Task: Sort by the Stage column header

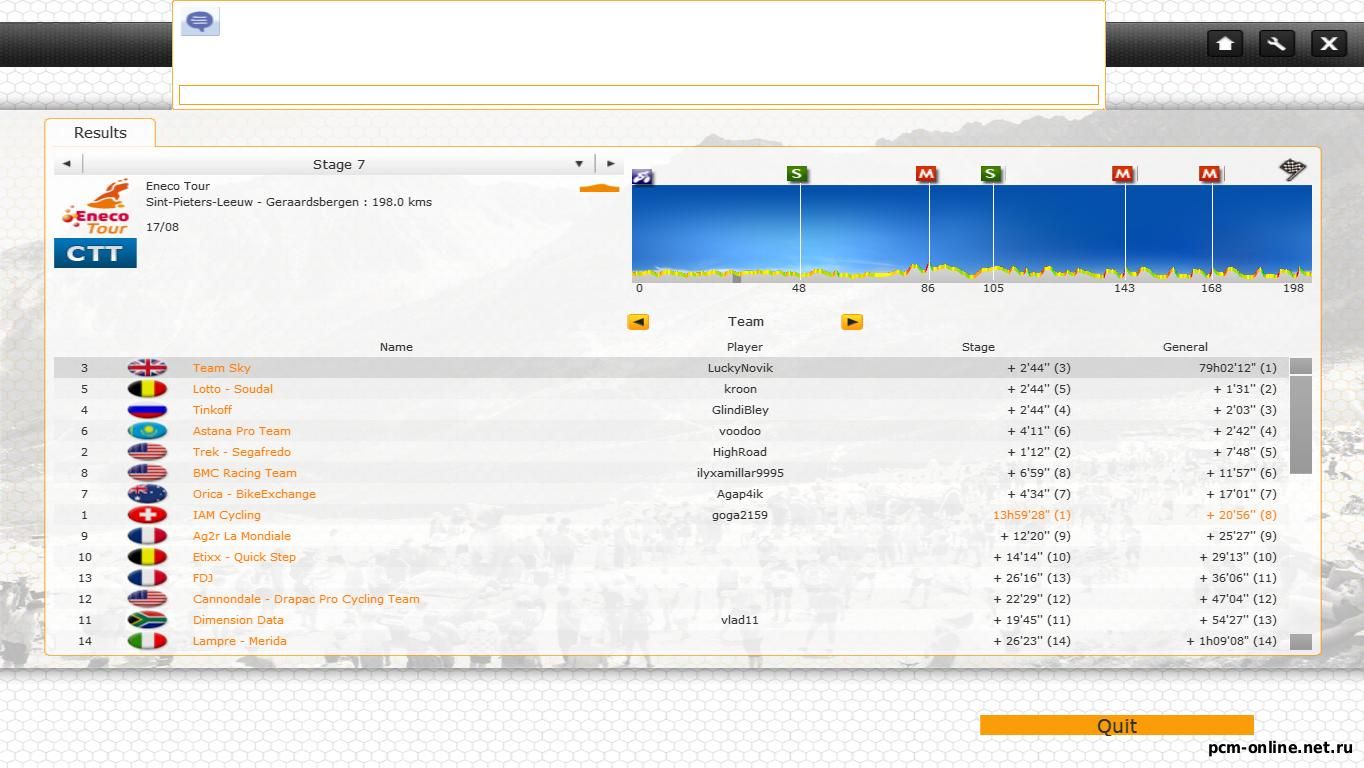Action: tap(978, 347)
